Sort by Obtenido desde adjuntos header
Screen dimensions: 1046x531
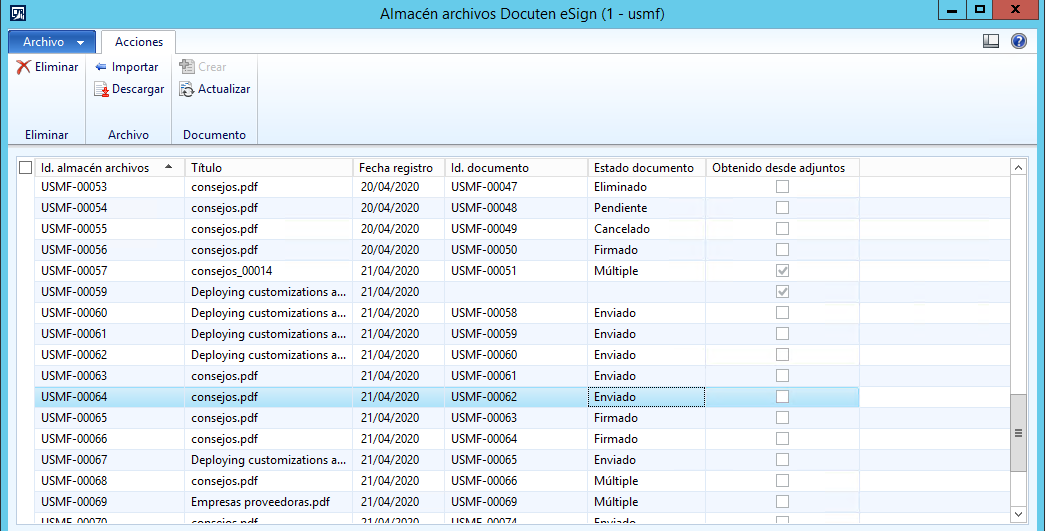(x=782, y=168)
